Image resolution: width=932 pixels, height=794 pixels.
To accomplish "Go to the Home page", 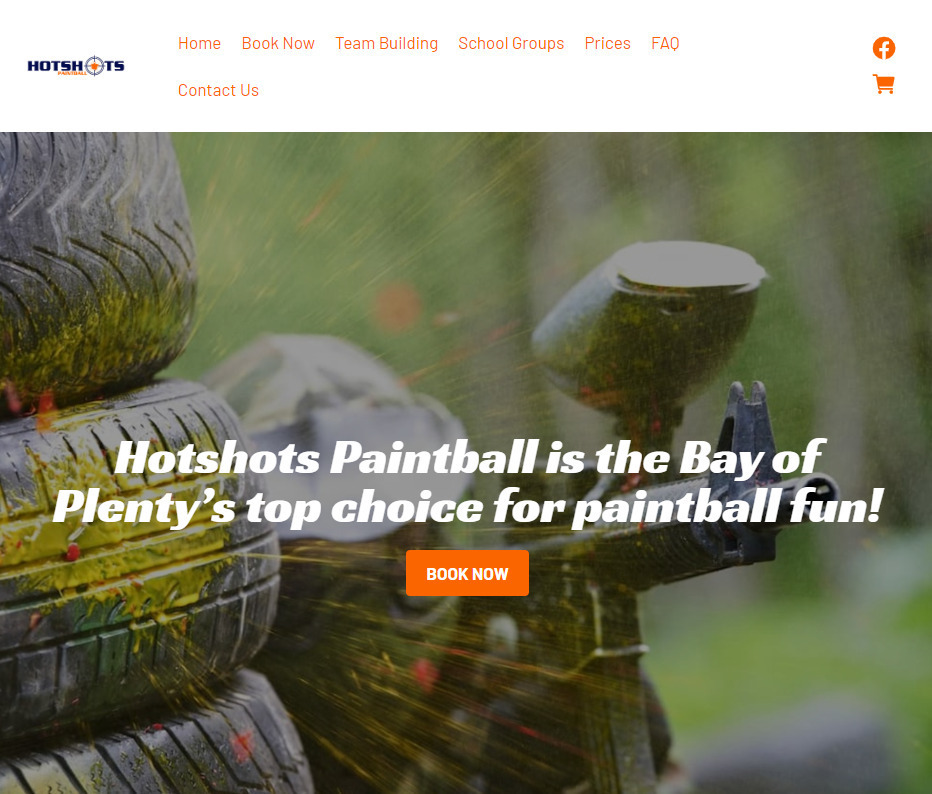I will point(199,43).
